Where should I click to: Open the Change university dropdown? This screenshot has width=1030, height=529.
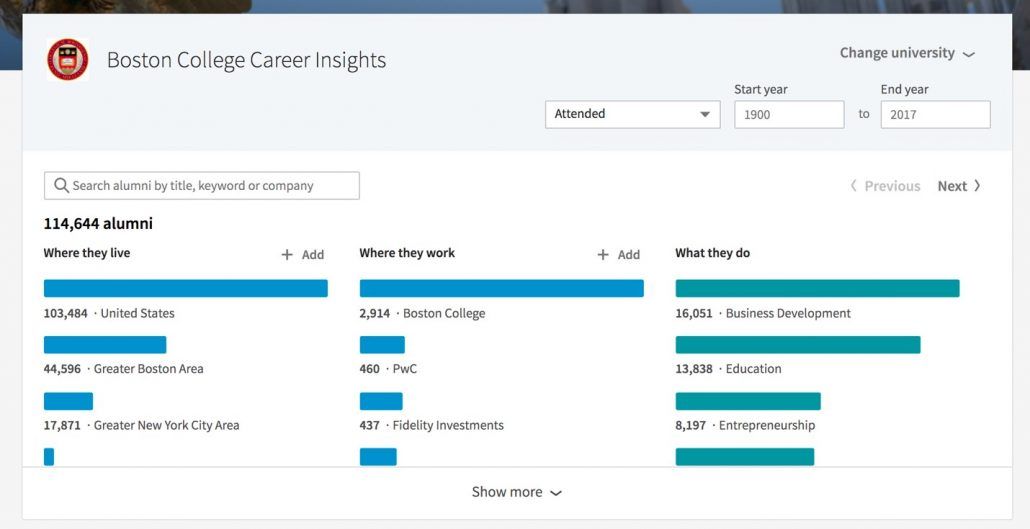pyautogui.click(x=907, y=53)
